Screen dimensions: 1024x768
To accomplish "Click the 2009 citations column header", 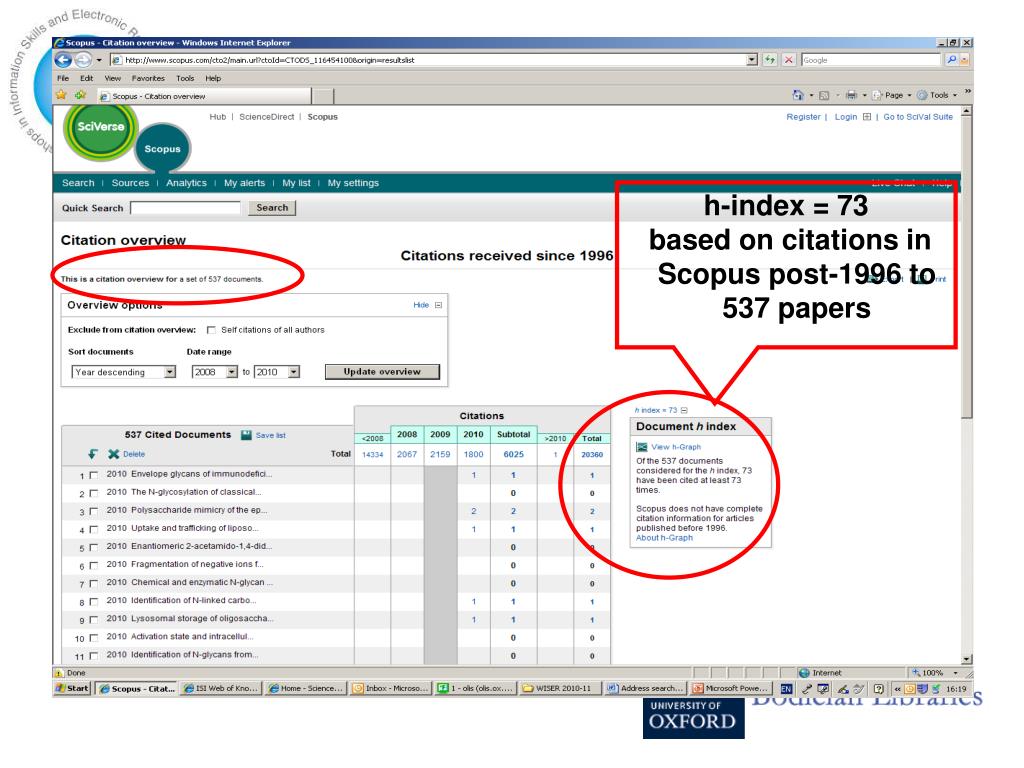I will (440, 434).
